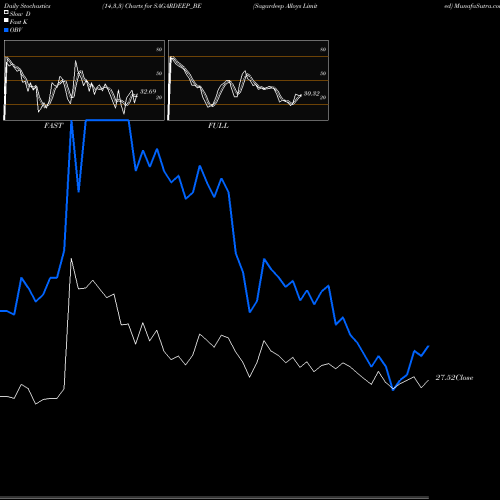Click the 50 level label in FULL chart
The height and width of the screenshot is (500, 500).
point(323,73)
